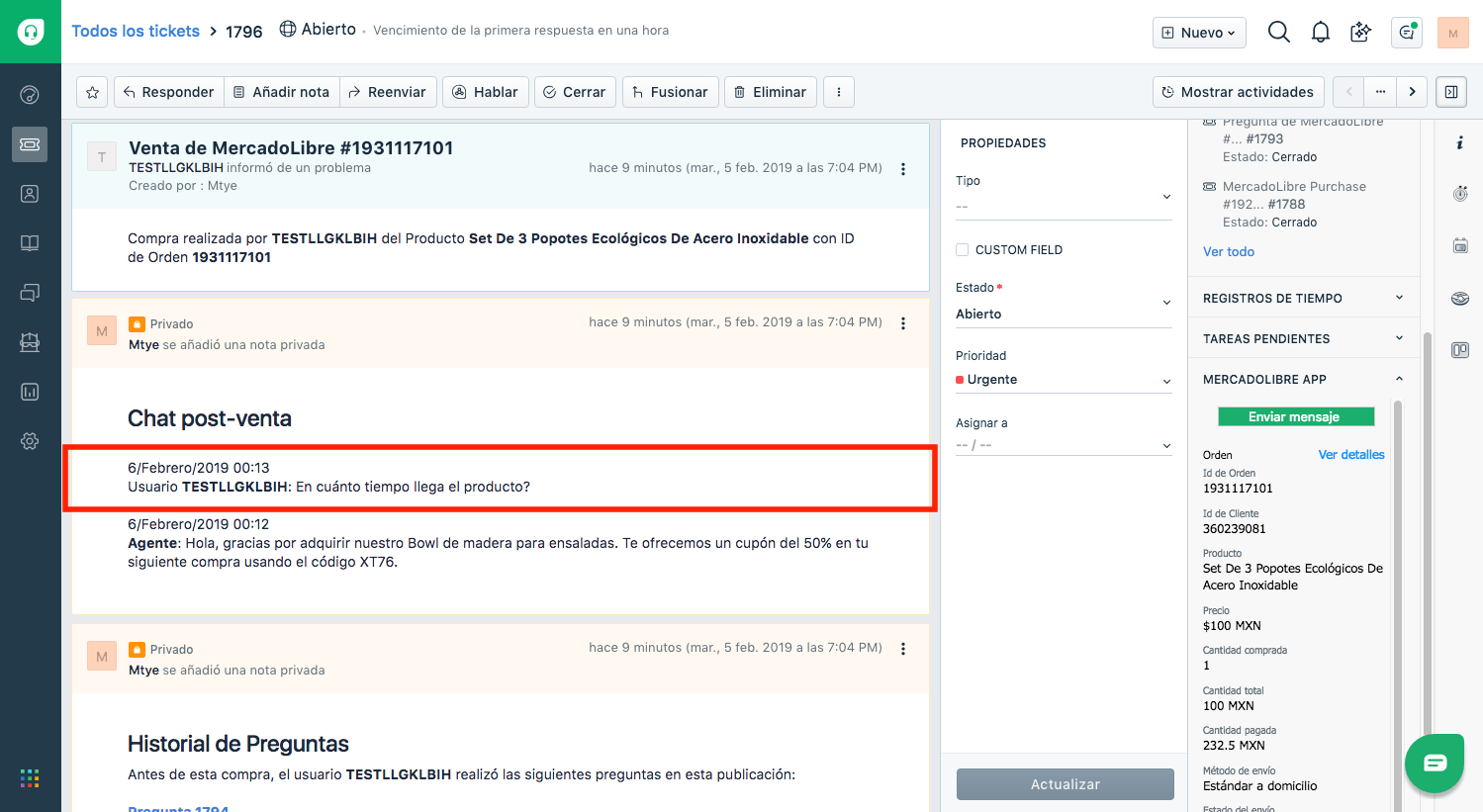Star this ticket as favorite

92,92
